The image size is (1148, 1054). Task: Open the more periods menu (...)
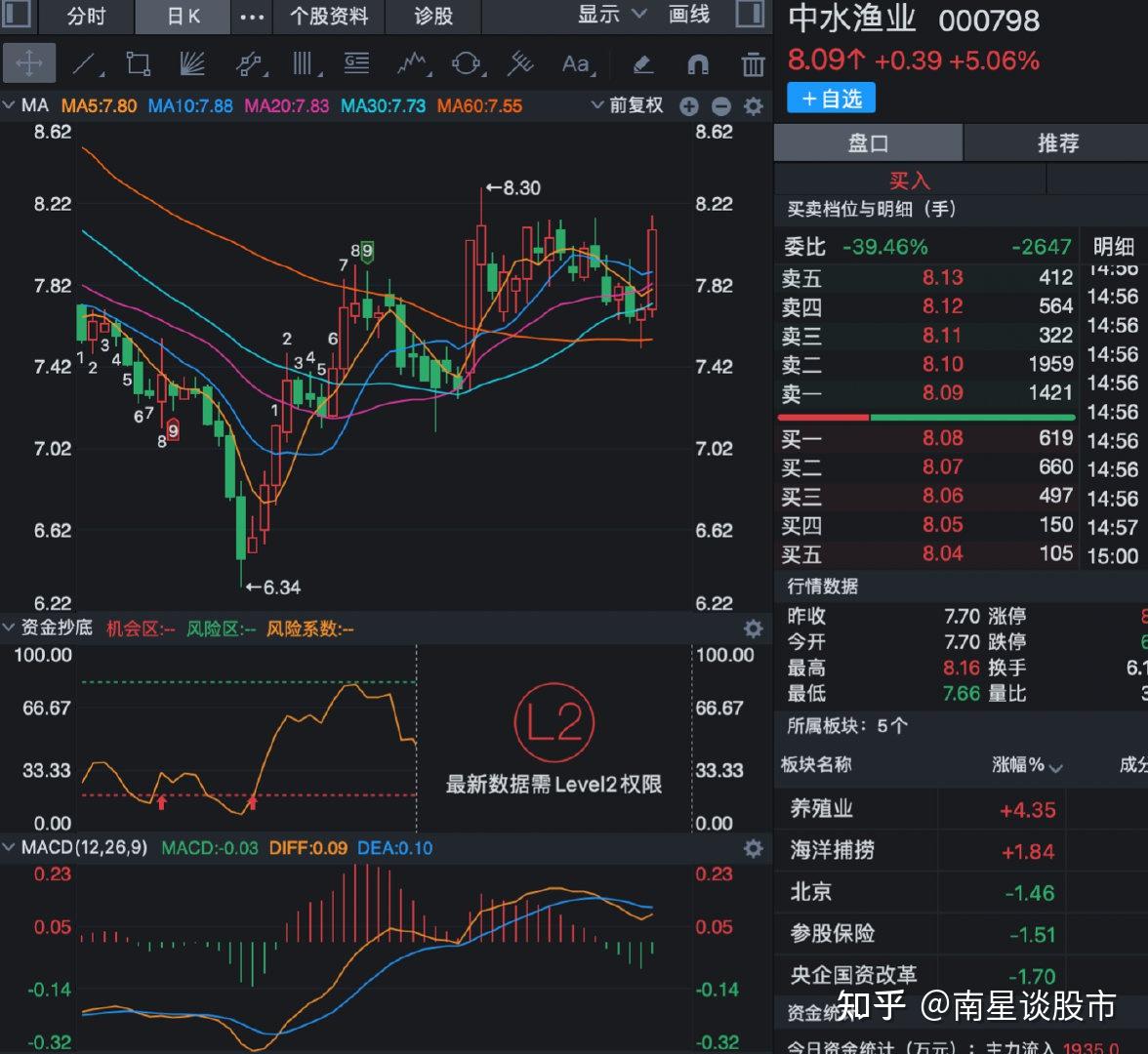tap(252, 17)
